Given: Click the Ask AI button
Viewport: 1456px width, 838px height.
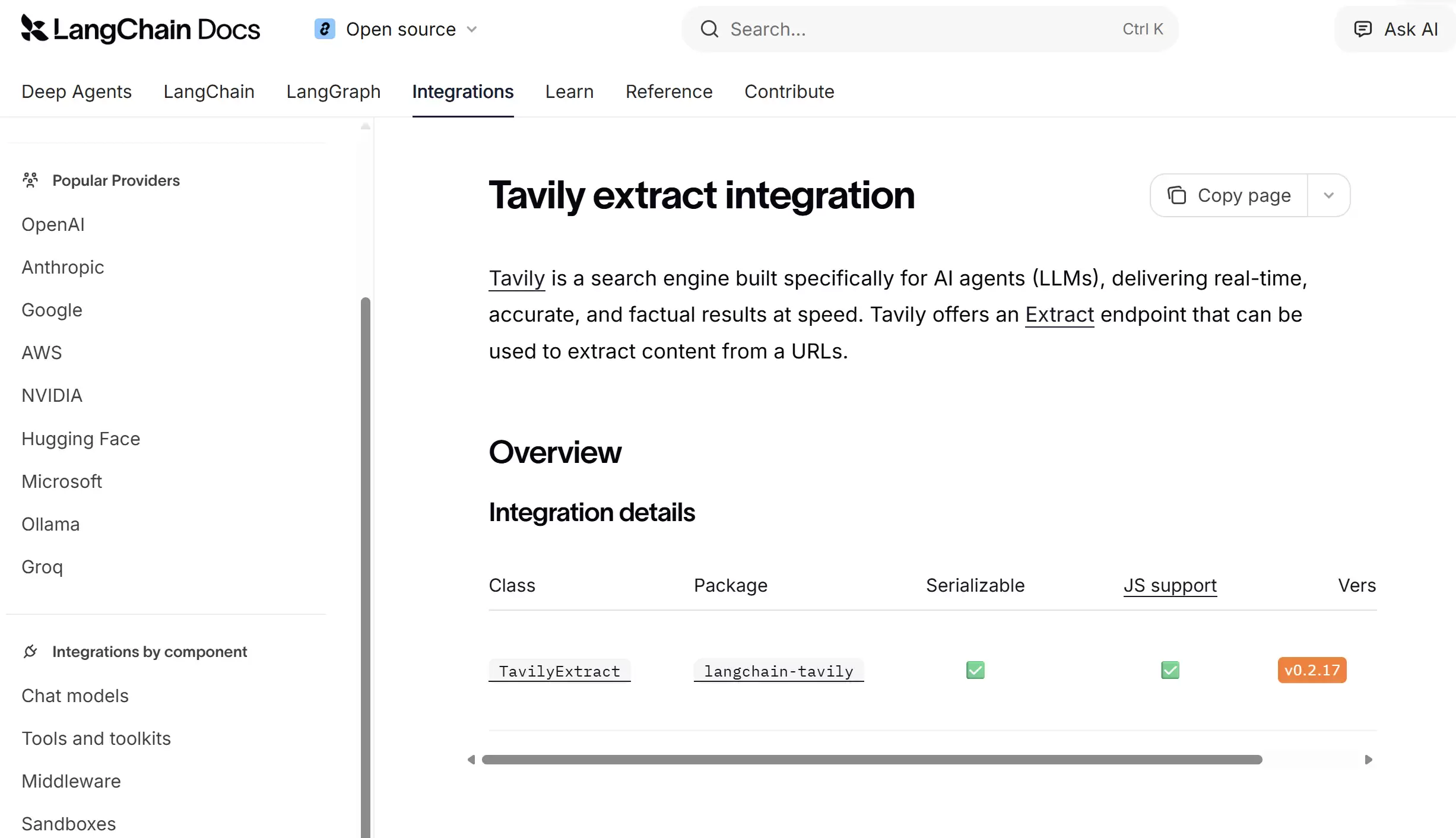Looking at the screenshot, I should tap(1395, 29).
